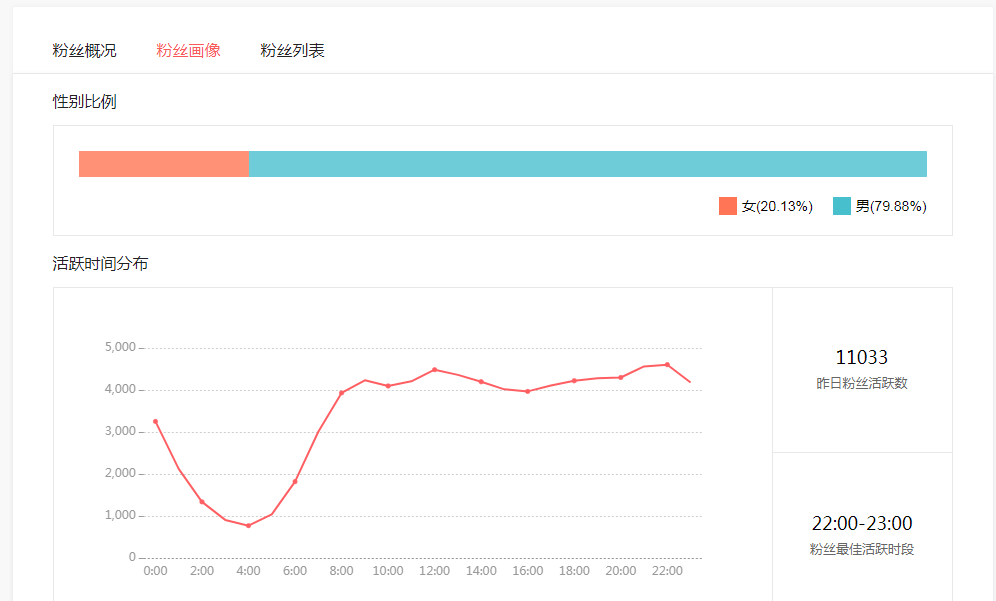Viewport: 996px width, 601px height.
Task: Click the 8:00 data point on line
Action: [x=342, y=393]
